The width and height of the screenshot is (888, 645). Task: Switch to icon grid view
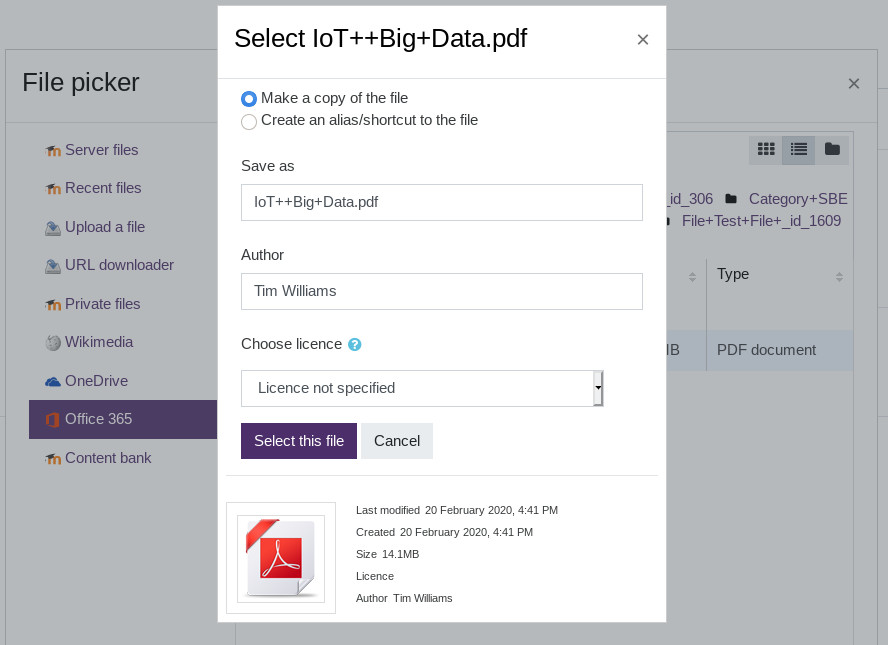click(766, 150)
